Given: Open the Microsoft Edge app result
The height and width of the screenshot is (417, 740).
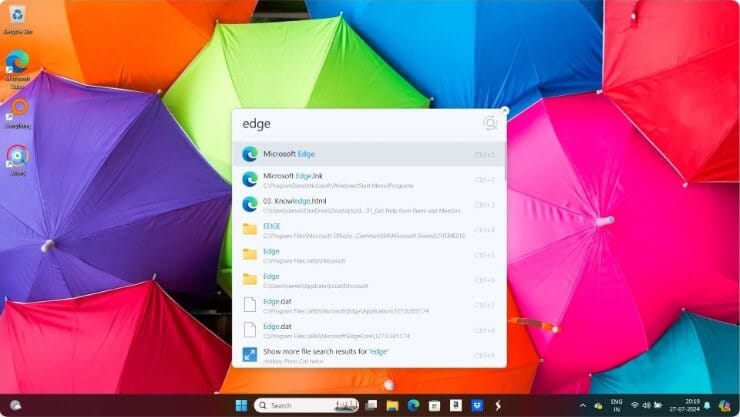Looking at the screenshot, I should (369, 154).
